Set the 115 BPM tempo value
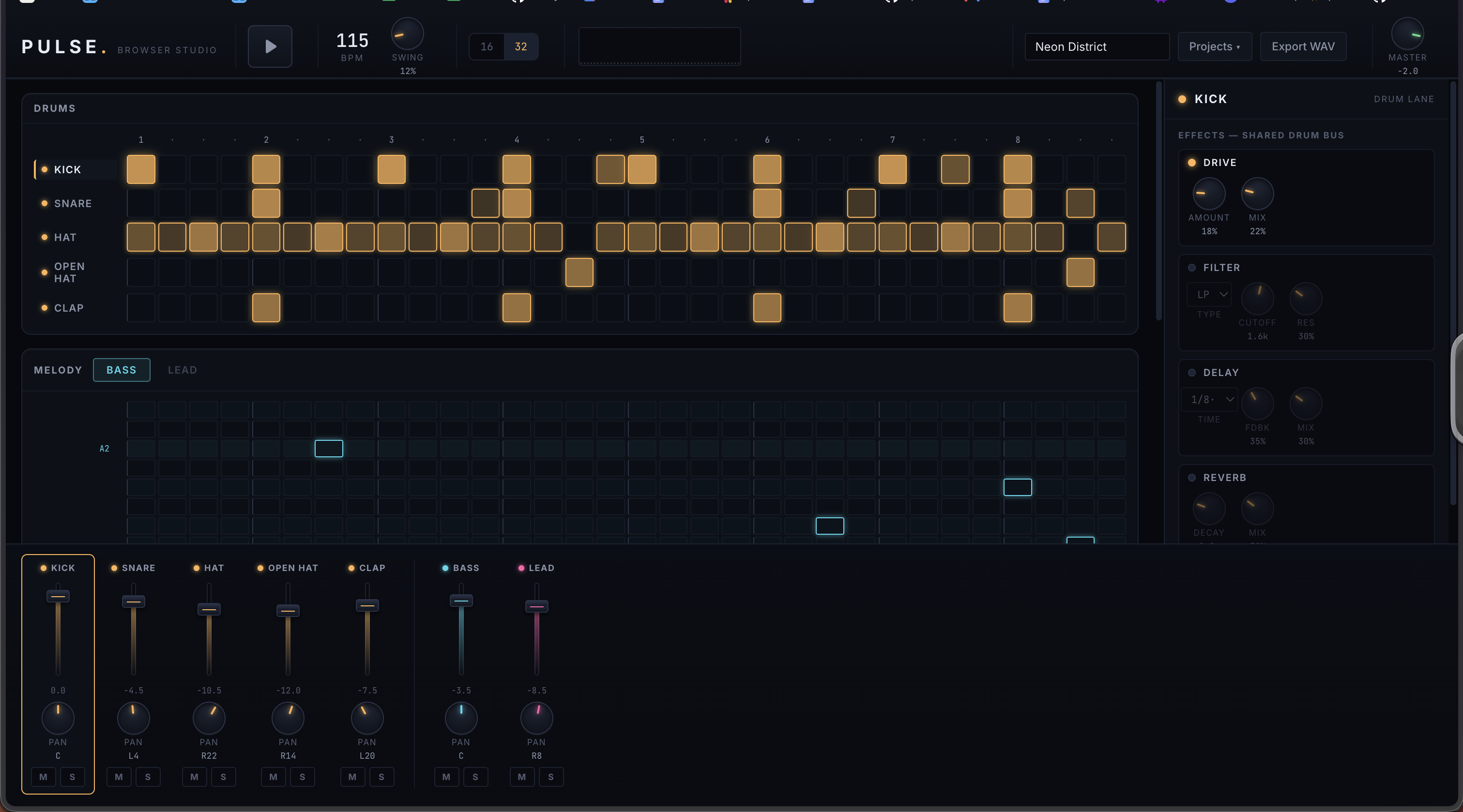 (x=352, y=40)
